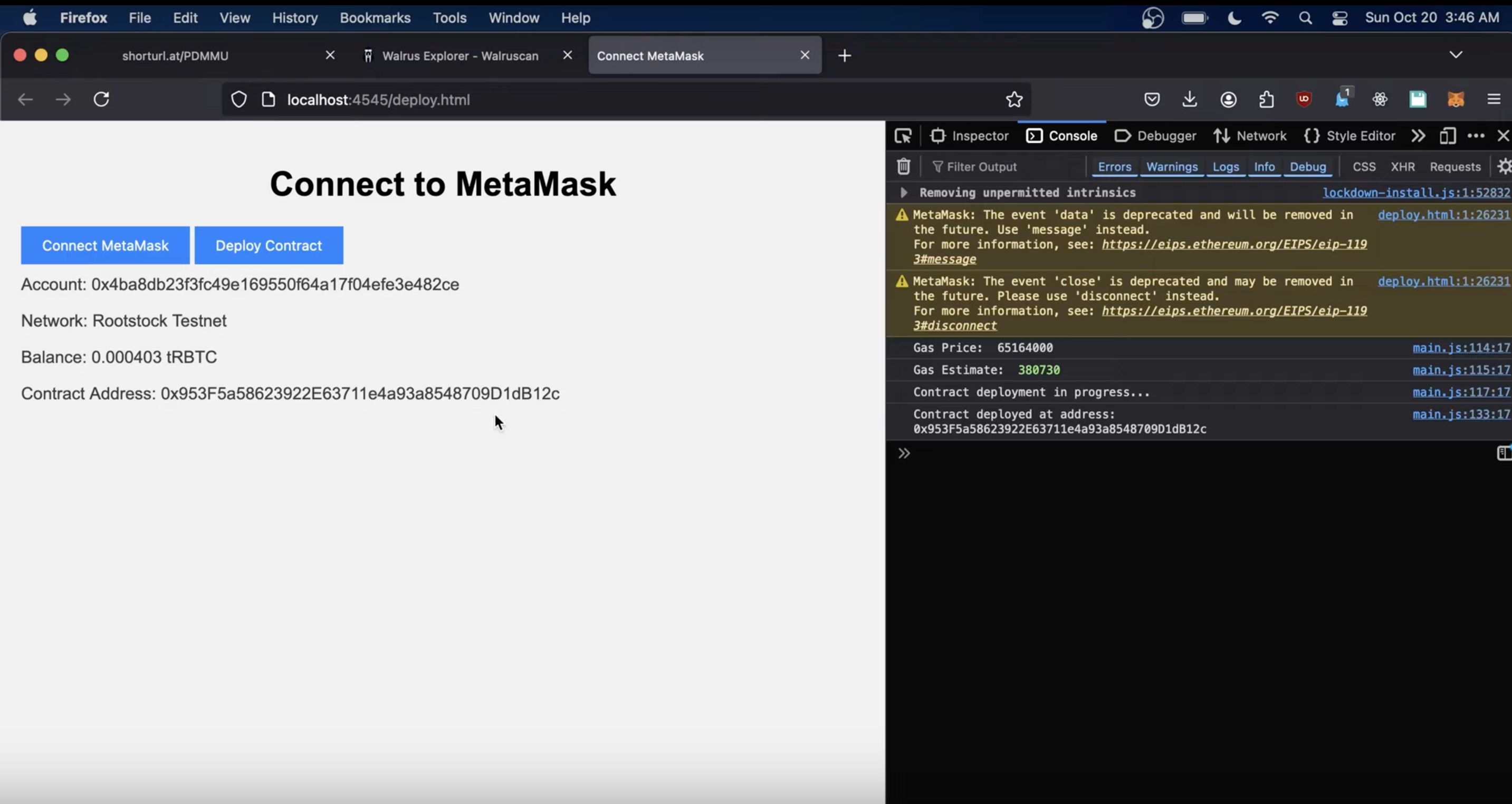Open the Firefox account icon

[x=1229, y=99]
